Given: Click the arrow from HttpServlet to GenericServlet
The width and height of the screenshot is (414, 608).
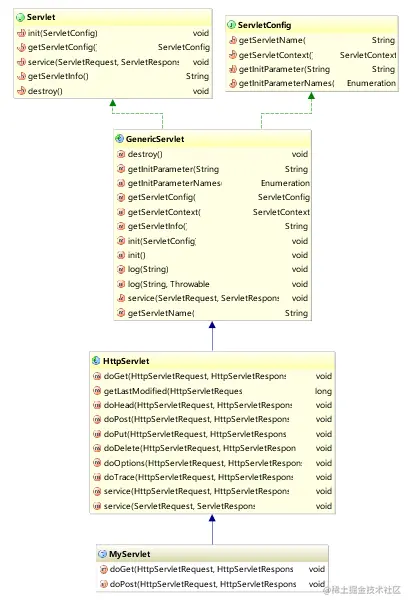Looking at the screenshot, I should 212,336.
